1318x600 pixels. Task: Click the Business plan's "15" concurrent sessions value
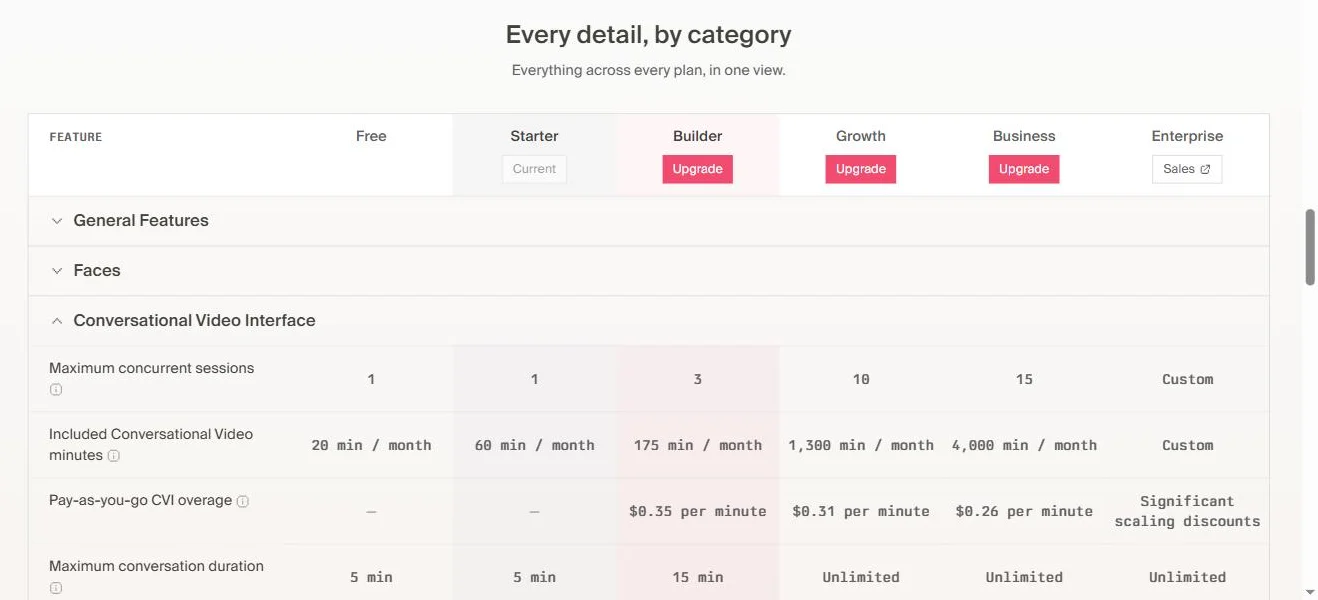coord(1024,379)
